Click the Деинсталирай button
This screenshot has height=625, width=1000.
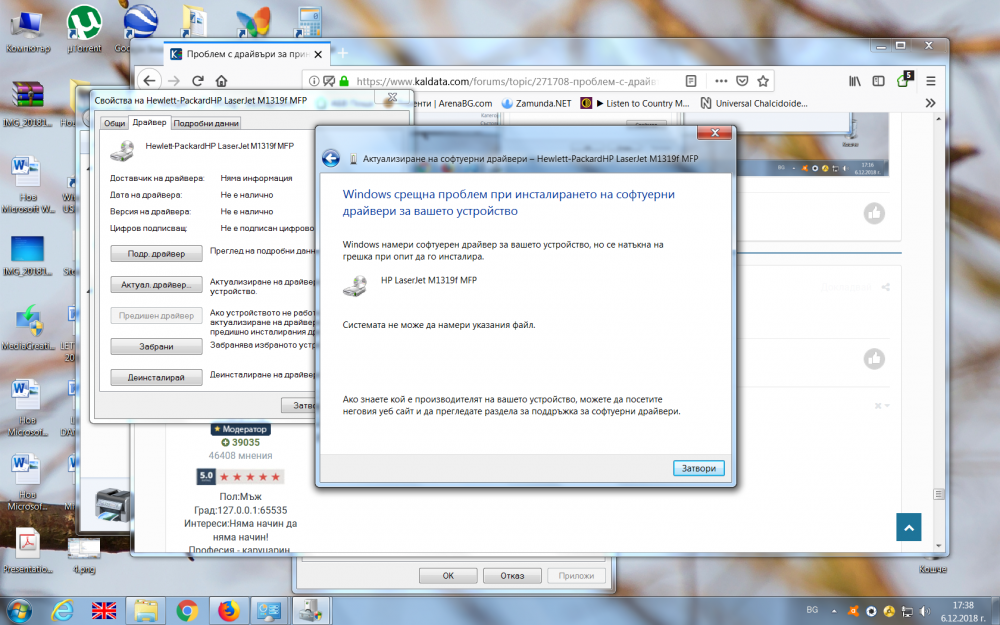156,378
